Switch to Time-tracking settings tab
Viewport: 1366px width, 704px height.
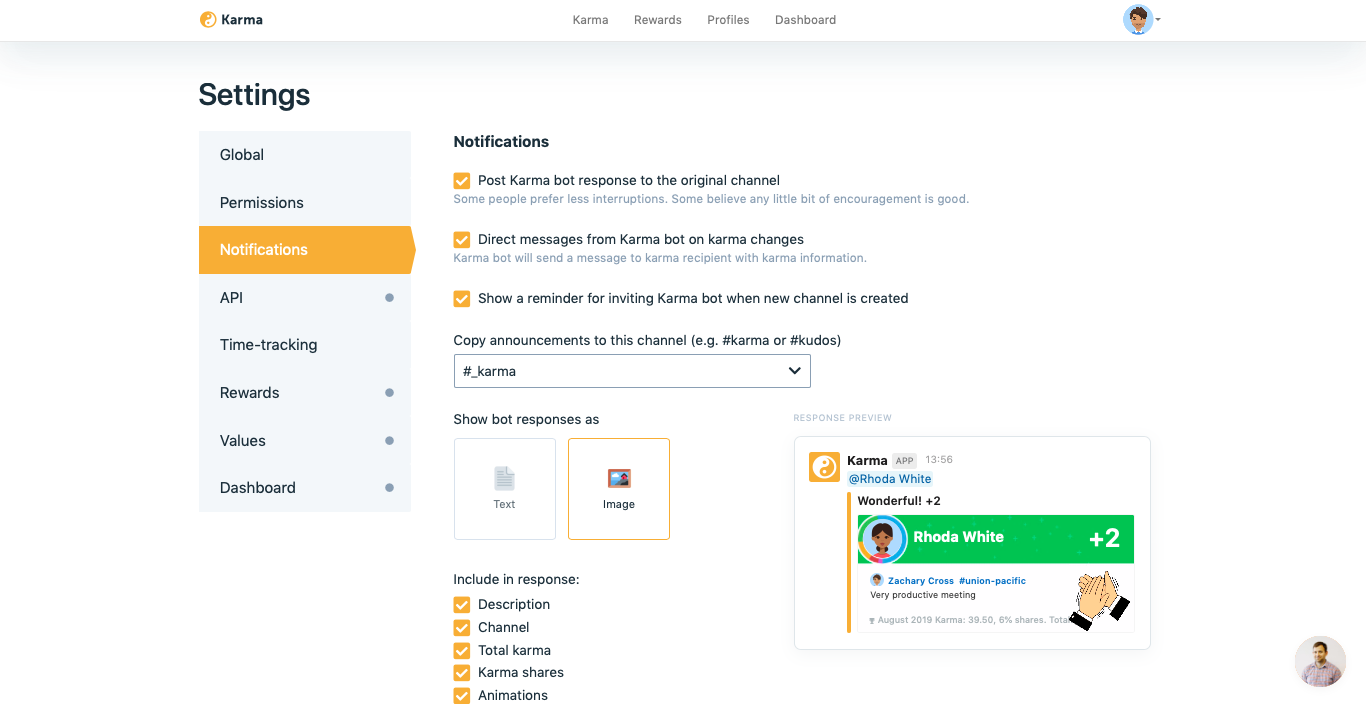point(305,345)
